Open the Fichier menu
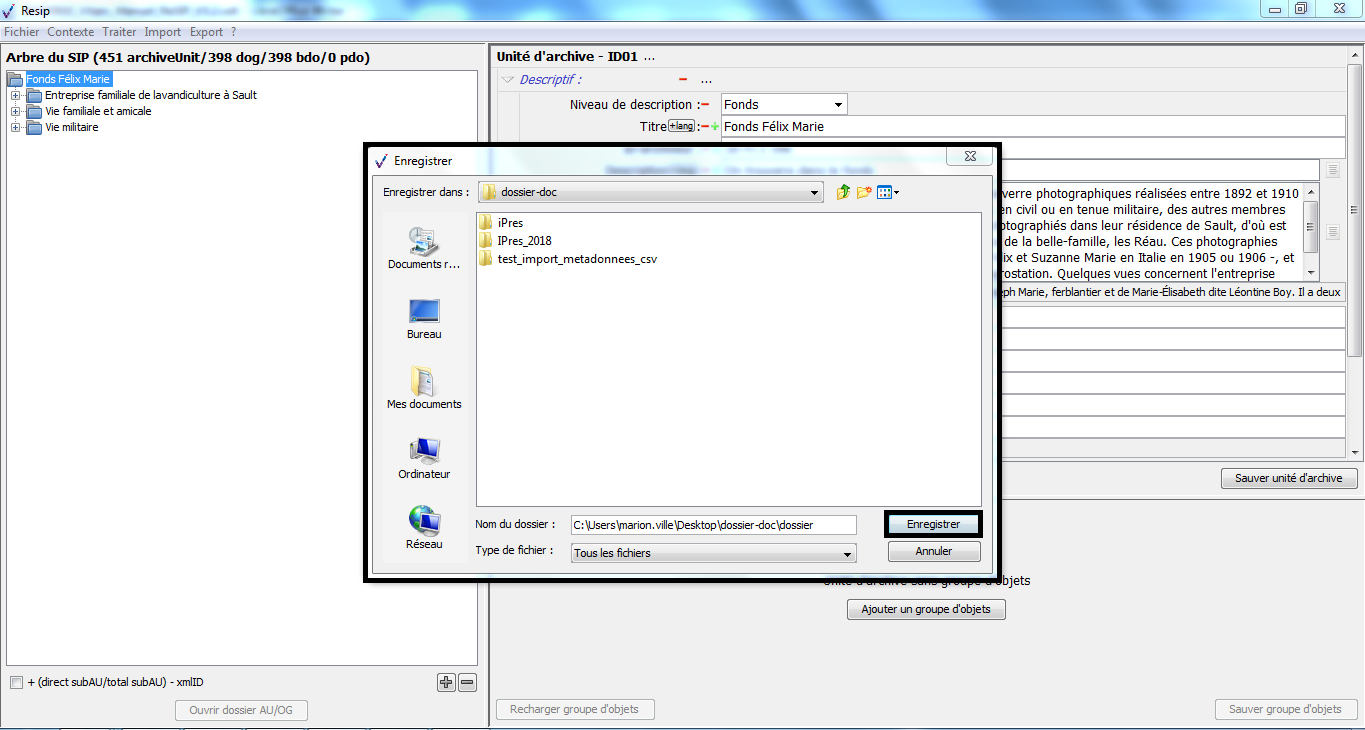The height and width of the screenshot is (730, 1365). [x=22, y=32]
